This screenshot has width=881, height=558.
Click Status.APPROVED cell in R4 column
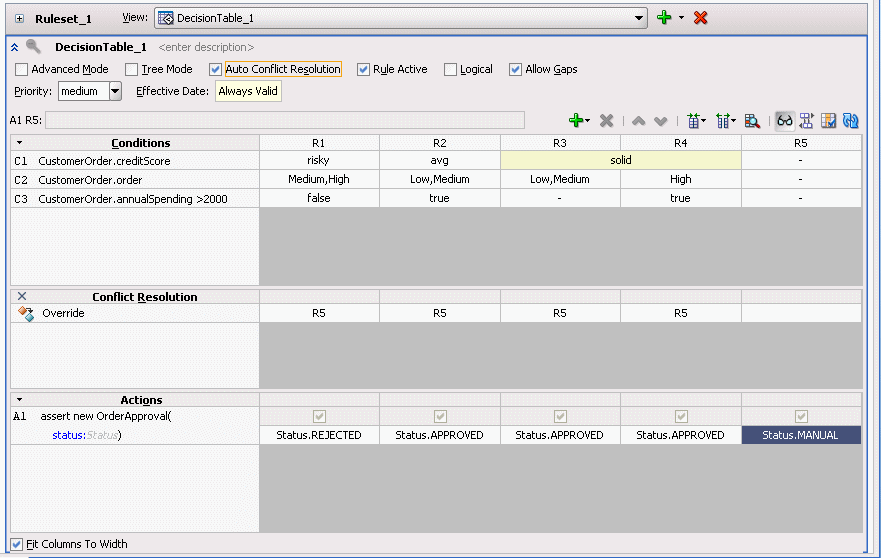point(680,435)
